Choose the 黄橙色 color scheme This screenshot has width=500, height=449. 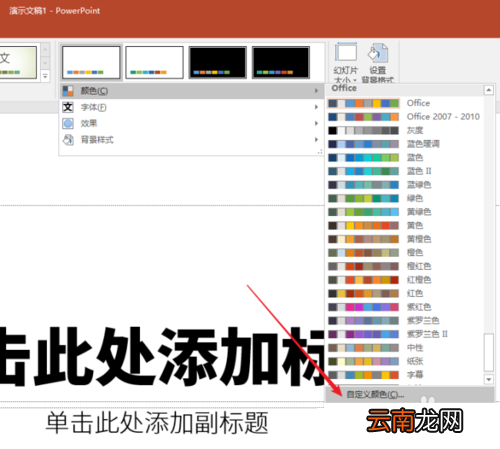coord(404,239)
